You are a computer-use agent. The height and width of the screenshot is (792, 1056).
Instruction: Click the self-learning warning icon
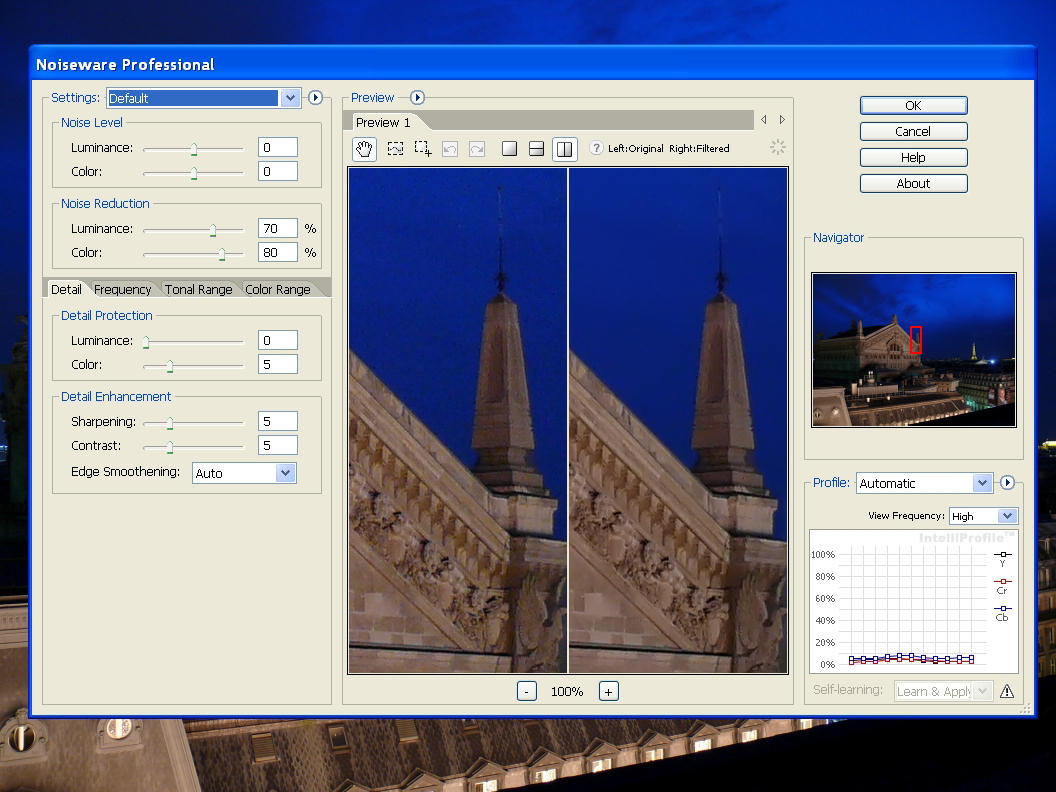[1006, 691]
